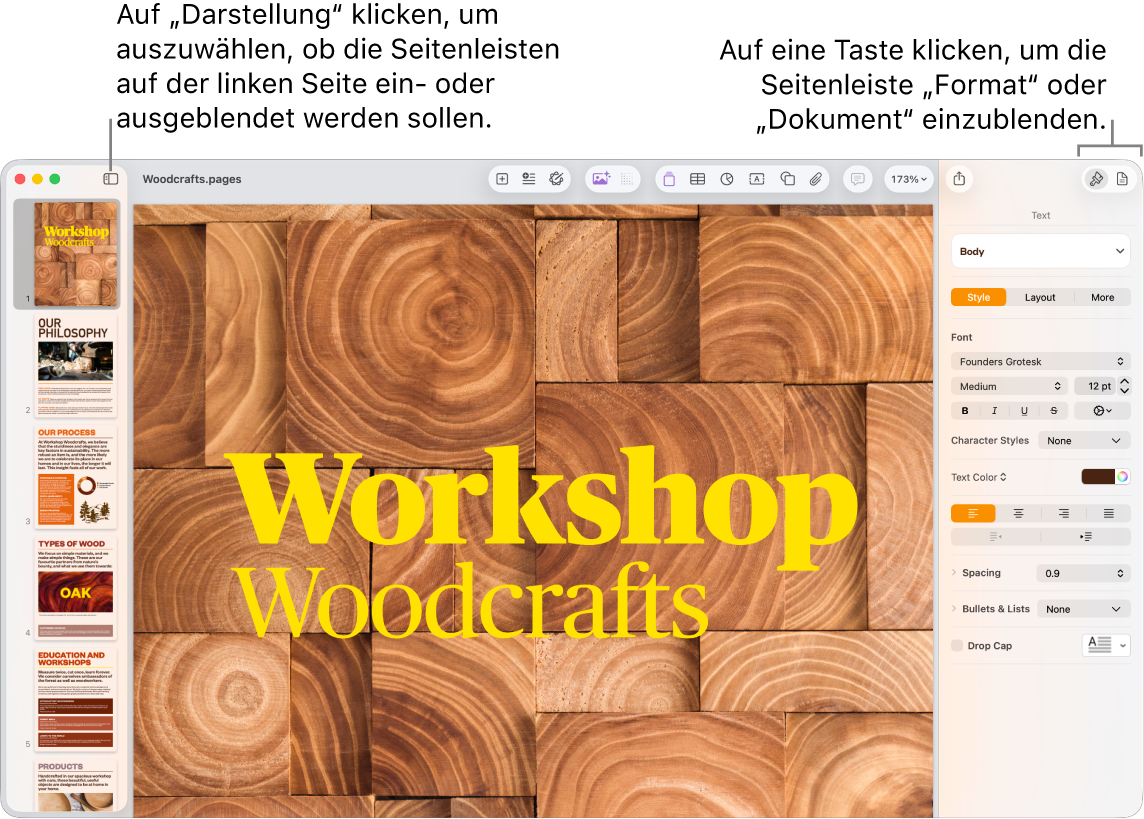Image resolution: width=1144 pixels, height=819 pixels.
Task: Open advanced text options gear menu
Action: point(1102,411)
